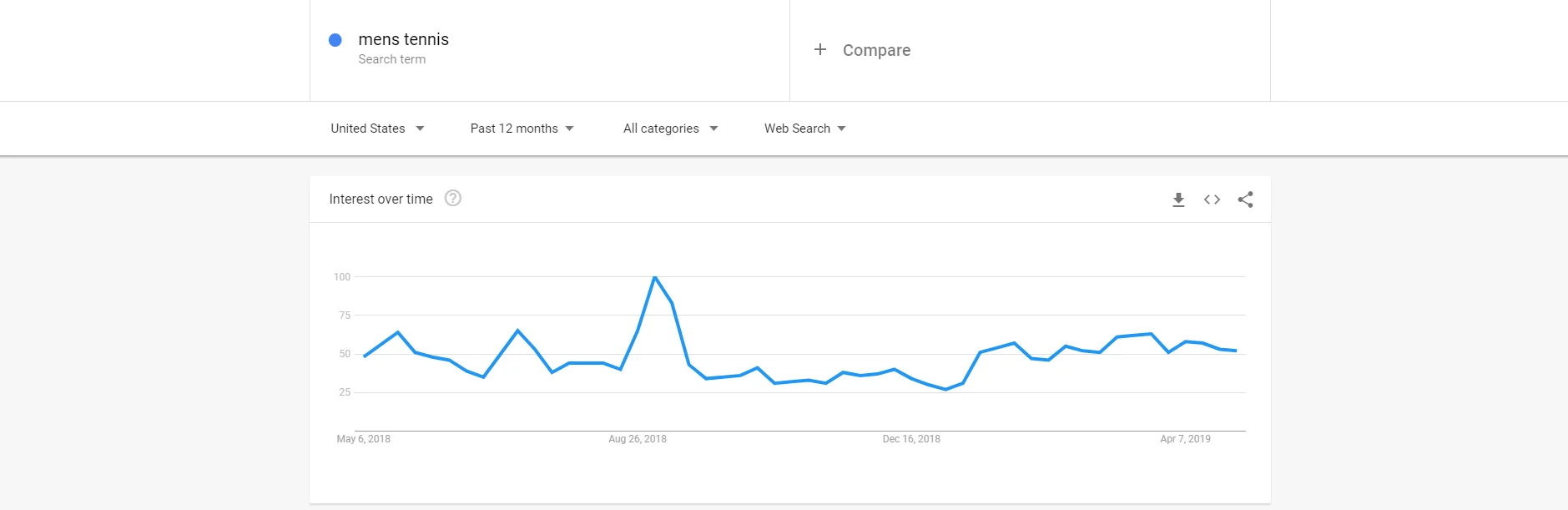Open the Past 12 months time range dropdown
This screenshot has width=1568, height=510.
522,129
